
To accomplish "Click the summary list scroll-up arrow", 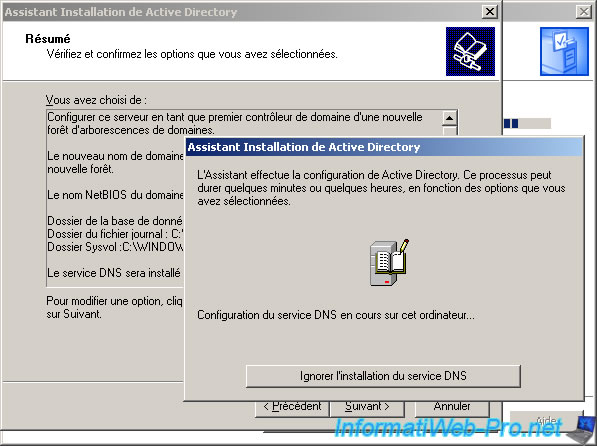I will point(449,118).
